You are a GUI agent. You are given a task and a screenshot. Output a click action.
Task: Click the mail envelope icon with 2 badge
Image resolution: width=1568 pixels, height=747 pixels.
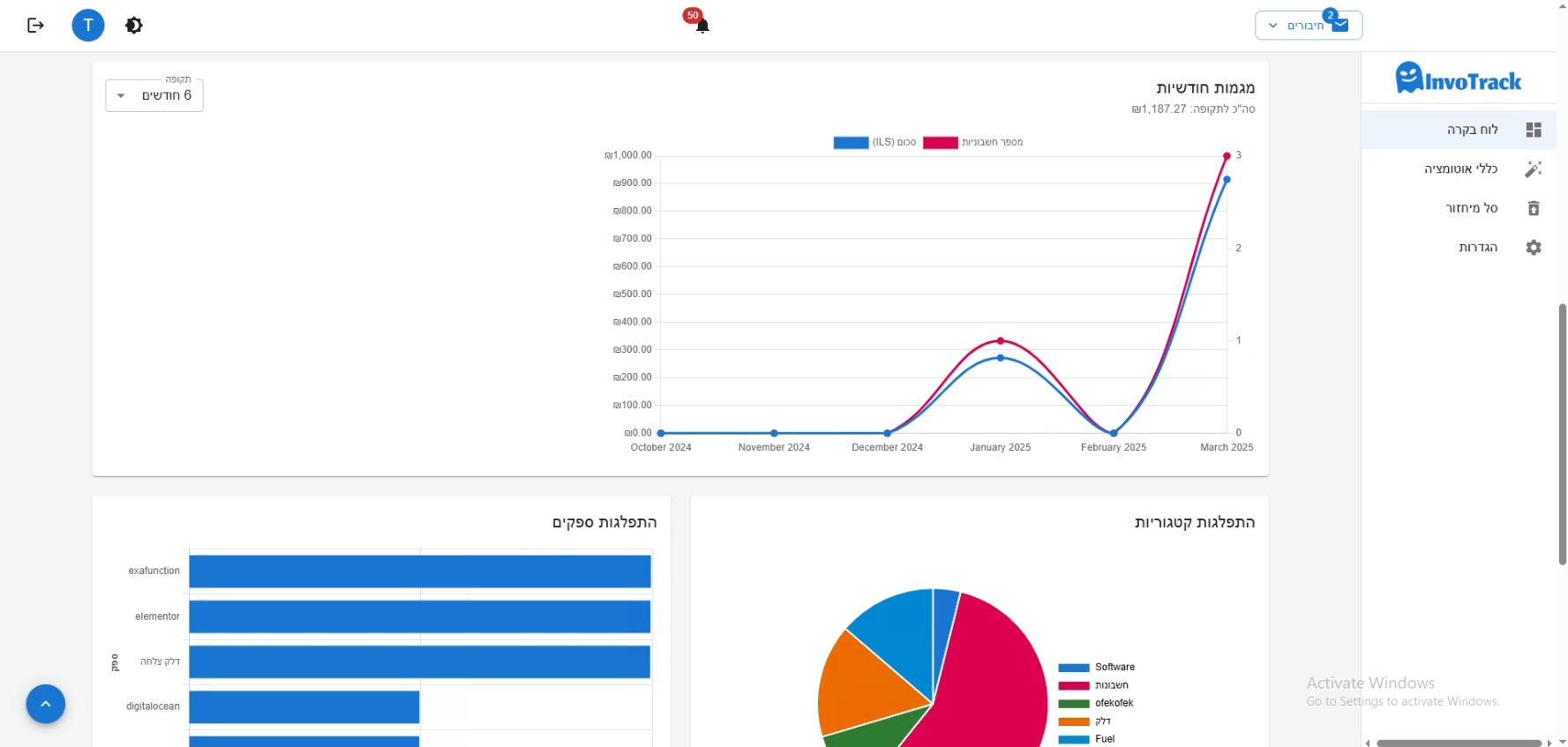click(x=1340, y=25)
